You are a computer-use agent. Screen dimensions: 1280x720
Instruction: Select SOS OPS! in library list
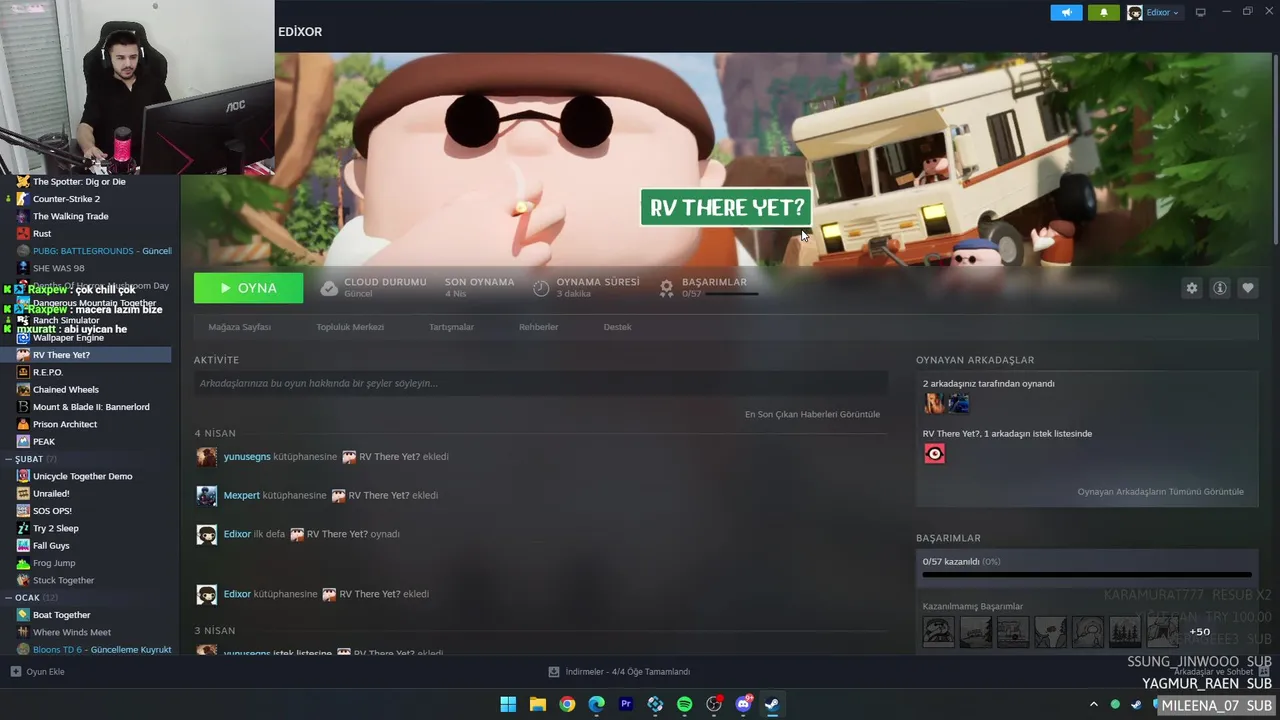click(52, 511)
